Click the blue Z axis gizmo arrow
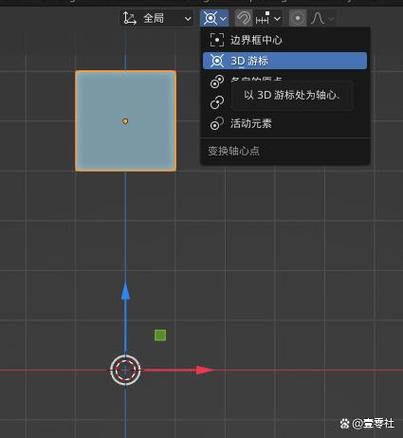The width and height of the screenshot is (403, 438). pyautogui.click(x=125, y=292)
